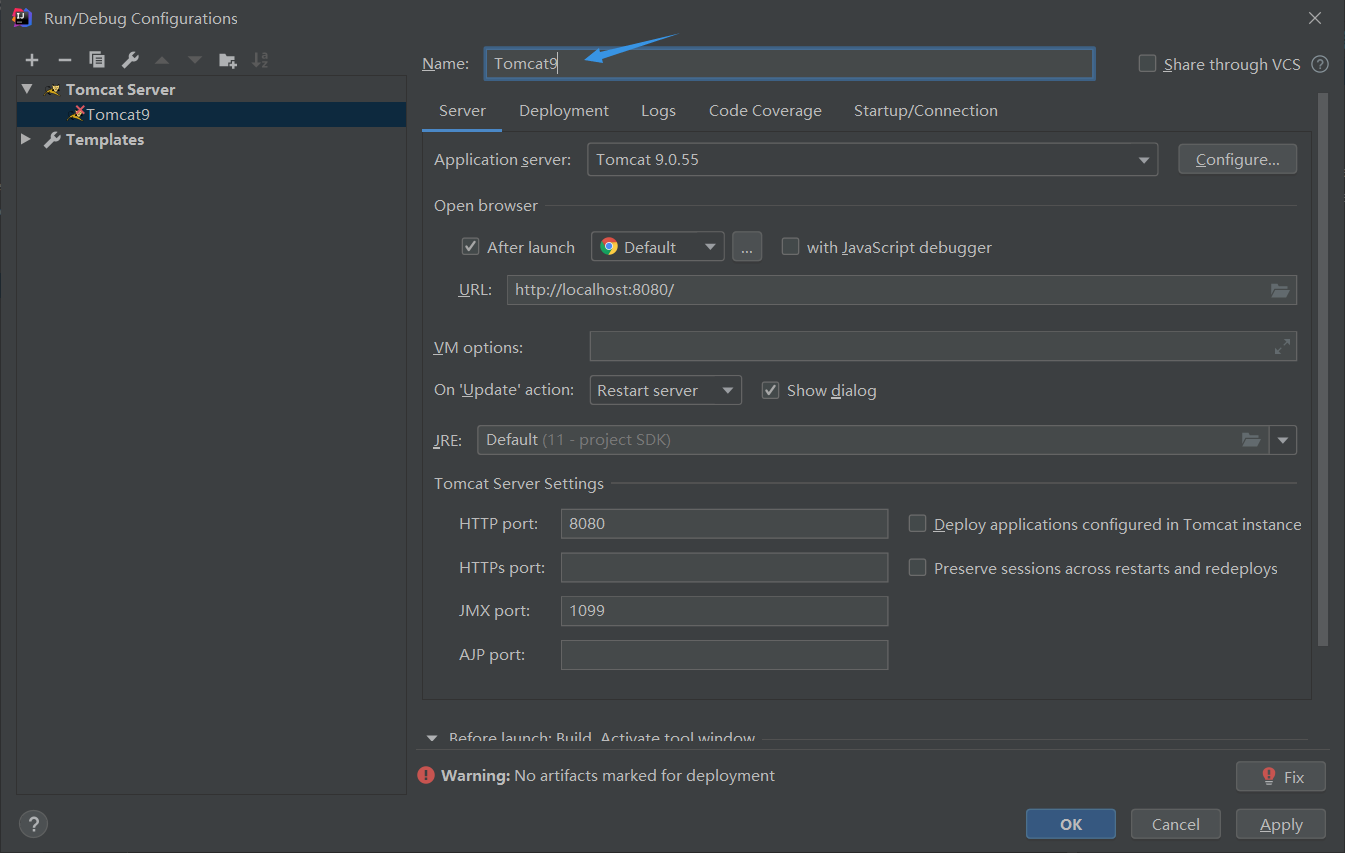Select the Tomcat9 configuration in the tree
The image size is (1345, 853).
click(212, 114)
